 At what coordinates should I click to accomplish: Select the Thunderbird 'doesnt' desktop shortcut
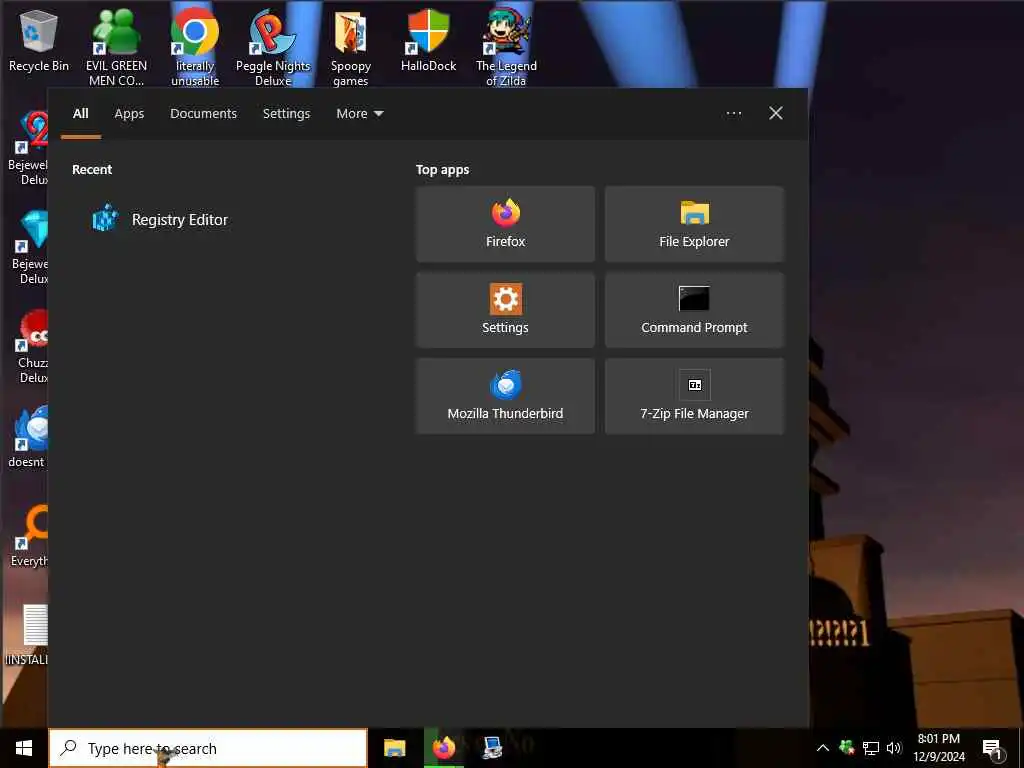pyautogui.click(x=27, y=436)
